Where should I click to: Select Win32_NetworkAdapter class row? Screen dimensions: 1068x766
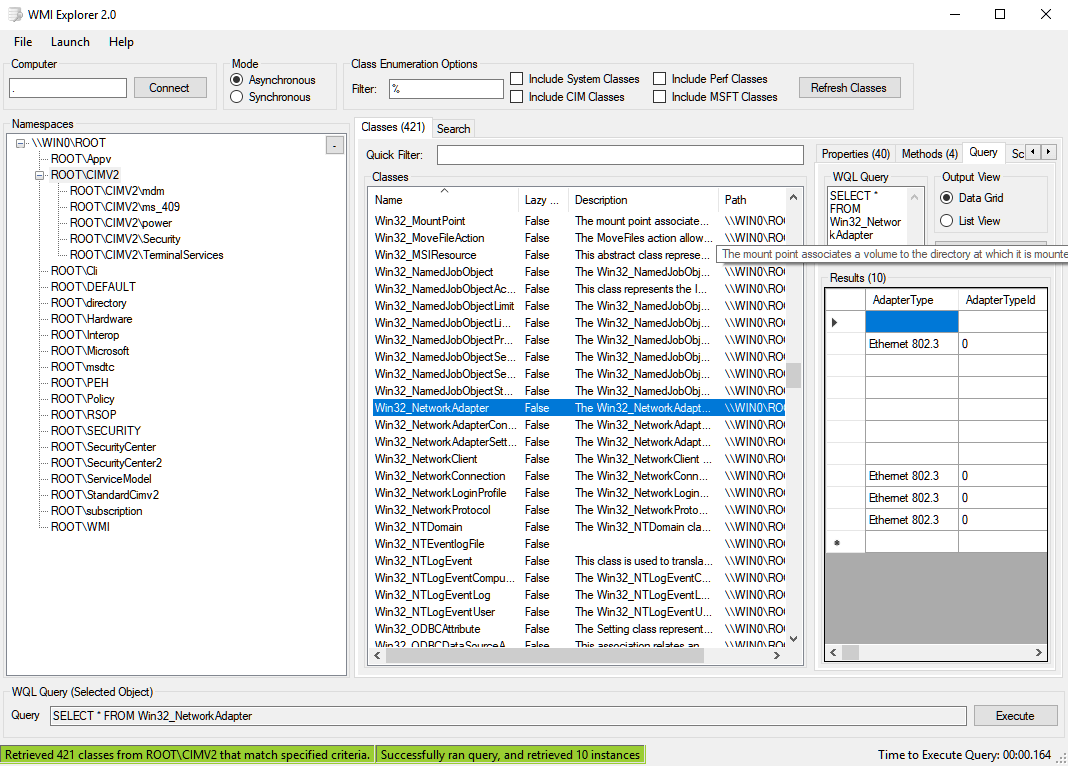pos(579,408)
